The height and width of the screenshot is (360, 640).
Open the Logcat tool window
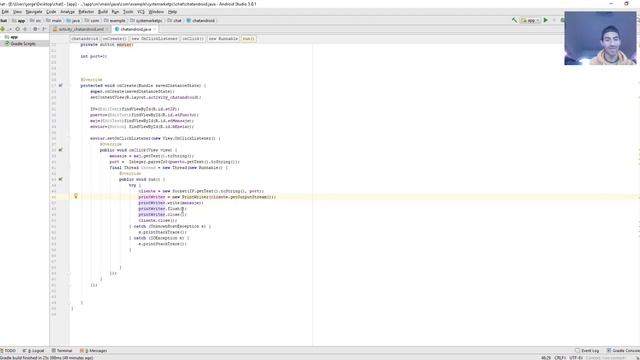(x=34, y=351)
